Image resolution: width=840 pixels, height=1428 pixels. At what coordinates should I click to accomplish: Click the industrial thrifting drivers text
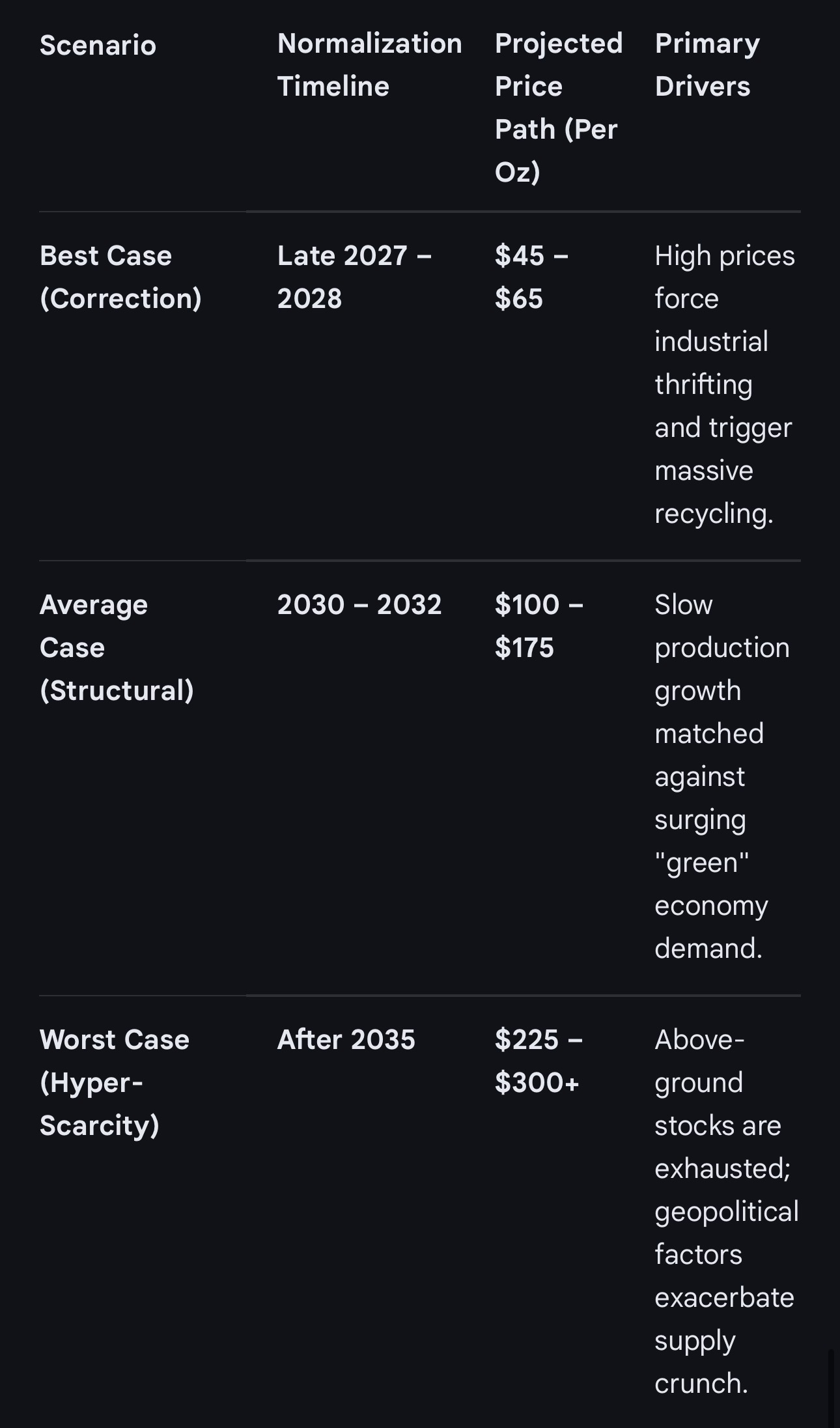pos(711,363)
